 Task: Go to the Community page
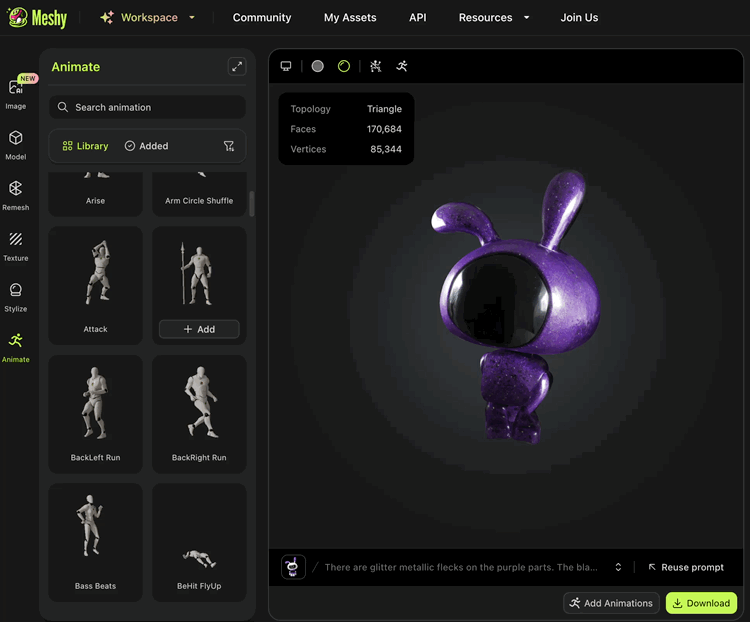pos(262,18)
